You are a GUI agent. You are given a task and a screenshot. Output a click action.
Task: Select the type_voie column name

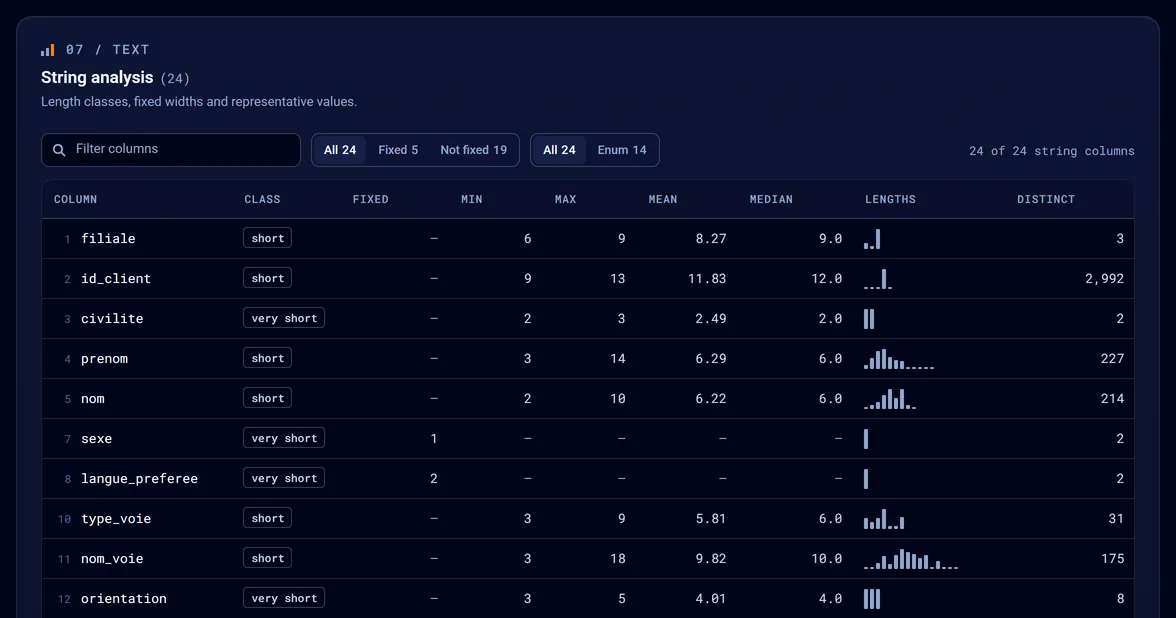(116, 519)
